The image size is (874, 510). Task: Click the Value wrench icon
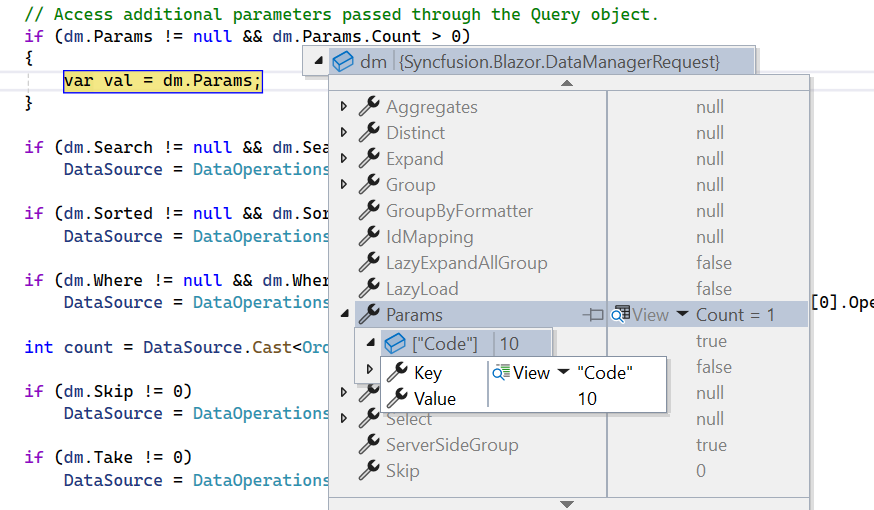click(x=397, y=398)
